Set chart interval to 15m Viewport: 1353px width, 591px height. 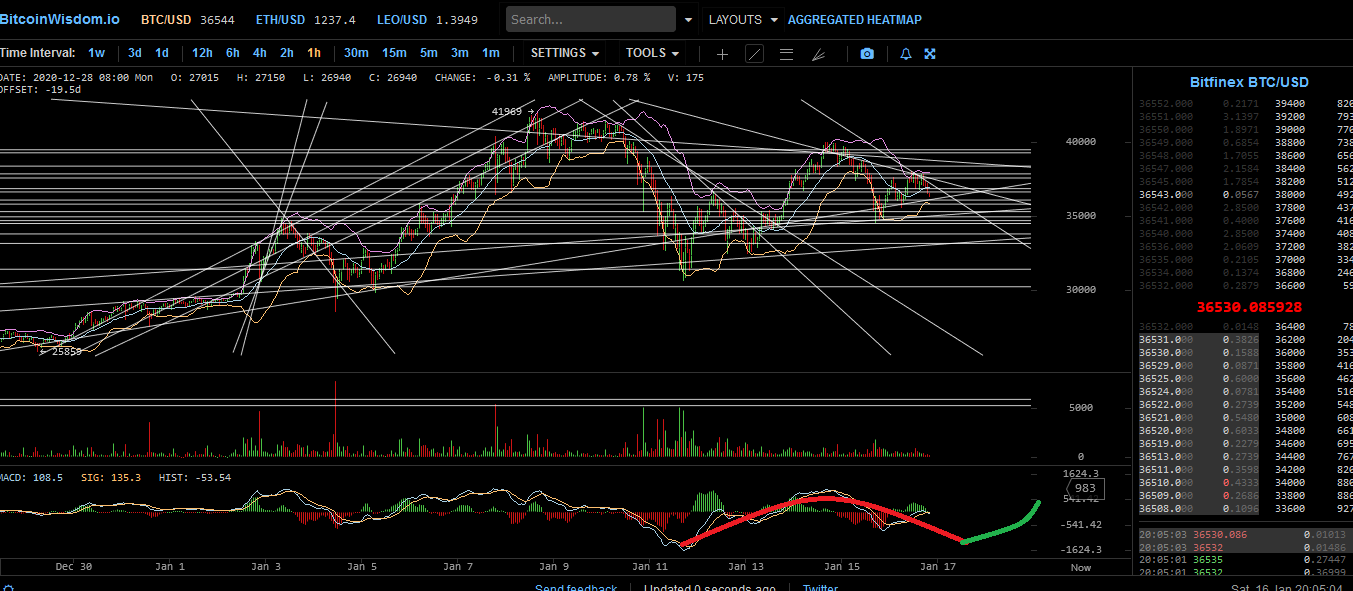[394, 53]
